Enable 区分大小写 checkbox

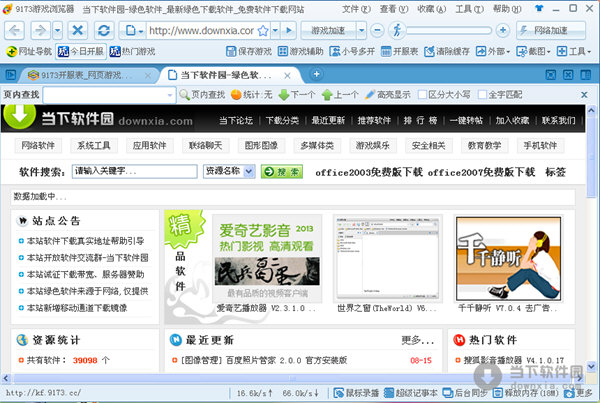[x=421, y=95]
